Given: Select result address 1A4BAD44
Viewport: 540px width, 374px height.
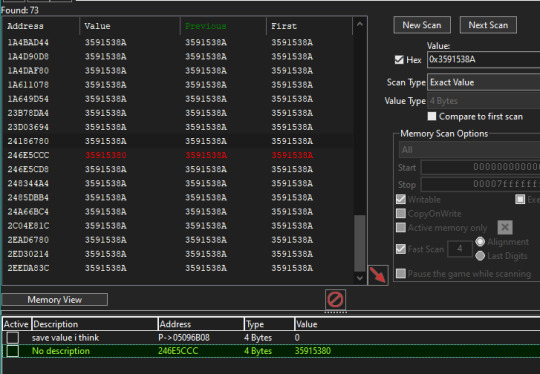Looking at the screenshot, I should [28, 42].
